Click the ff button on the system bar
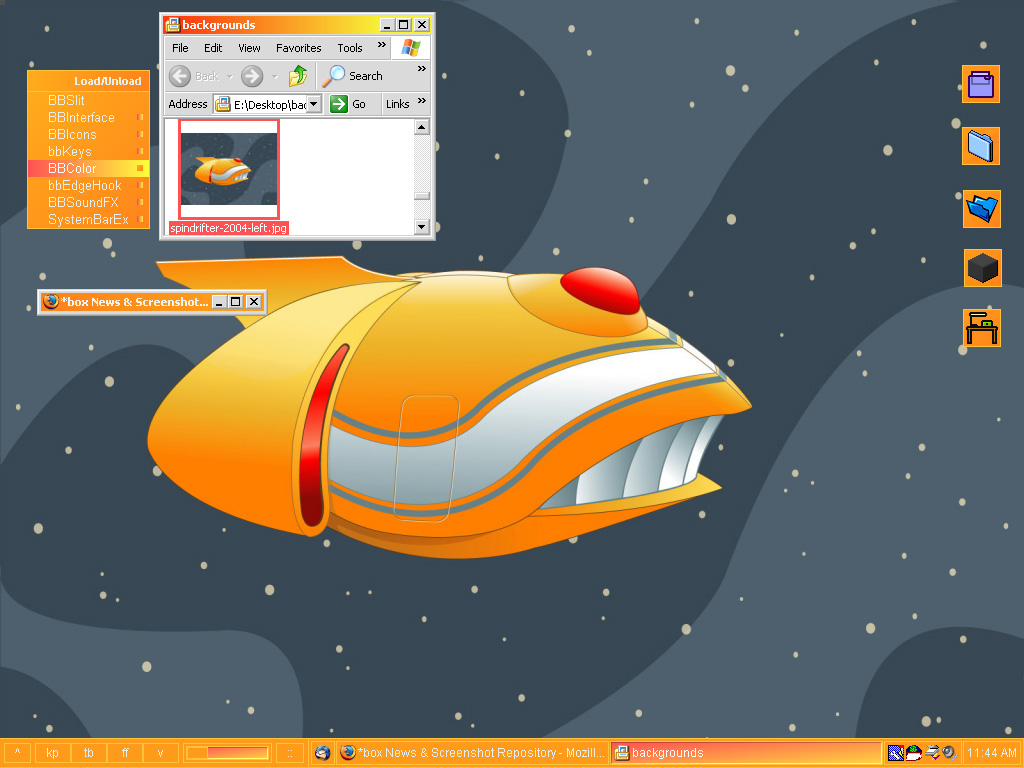 125,753
